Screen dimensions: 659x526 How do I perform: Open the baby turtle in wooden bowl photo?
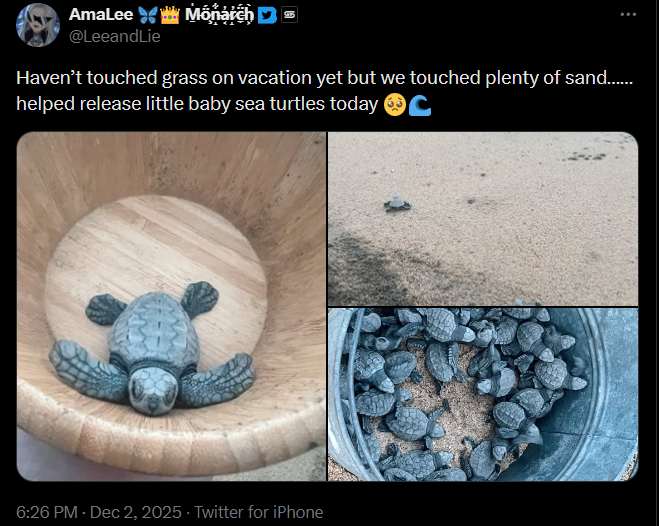pyautogui.click(x=171, y=306)
